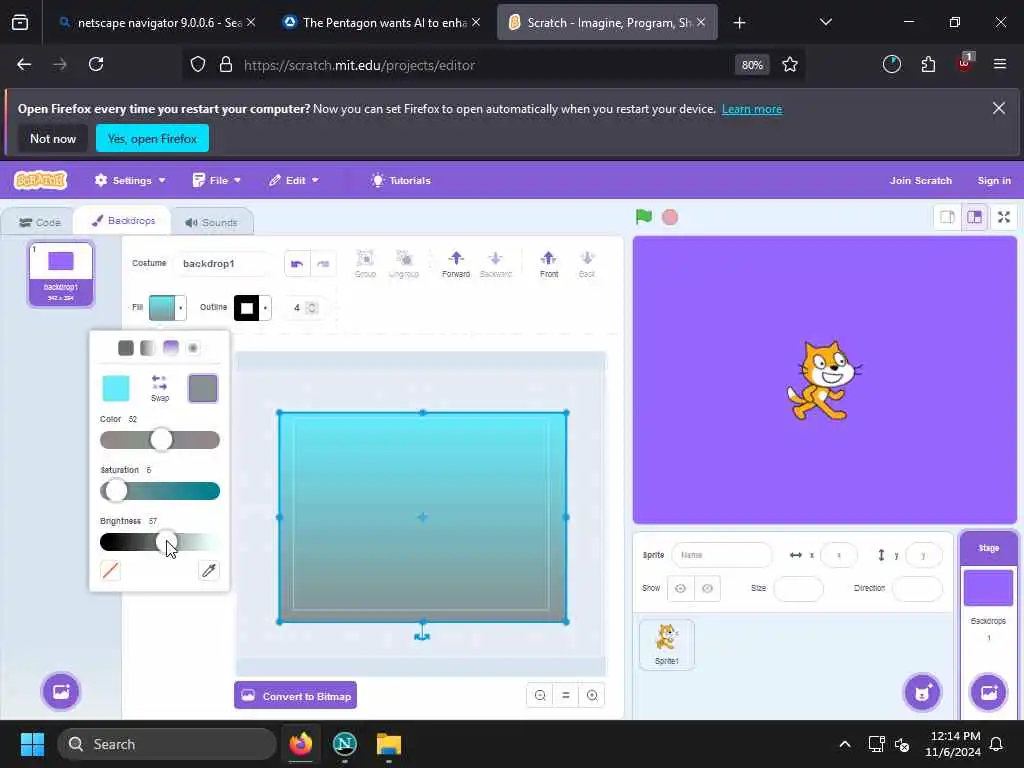The height and width of the screenshot is (768, 1024).
Task: Open Firefox application menu
Action: tap(1000, 64)
